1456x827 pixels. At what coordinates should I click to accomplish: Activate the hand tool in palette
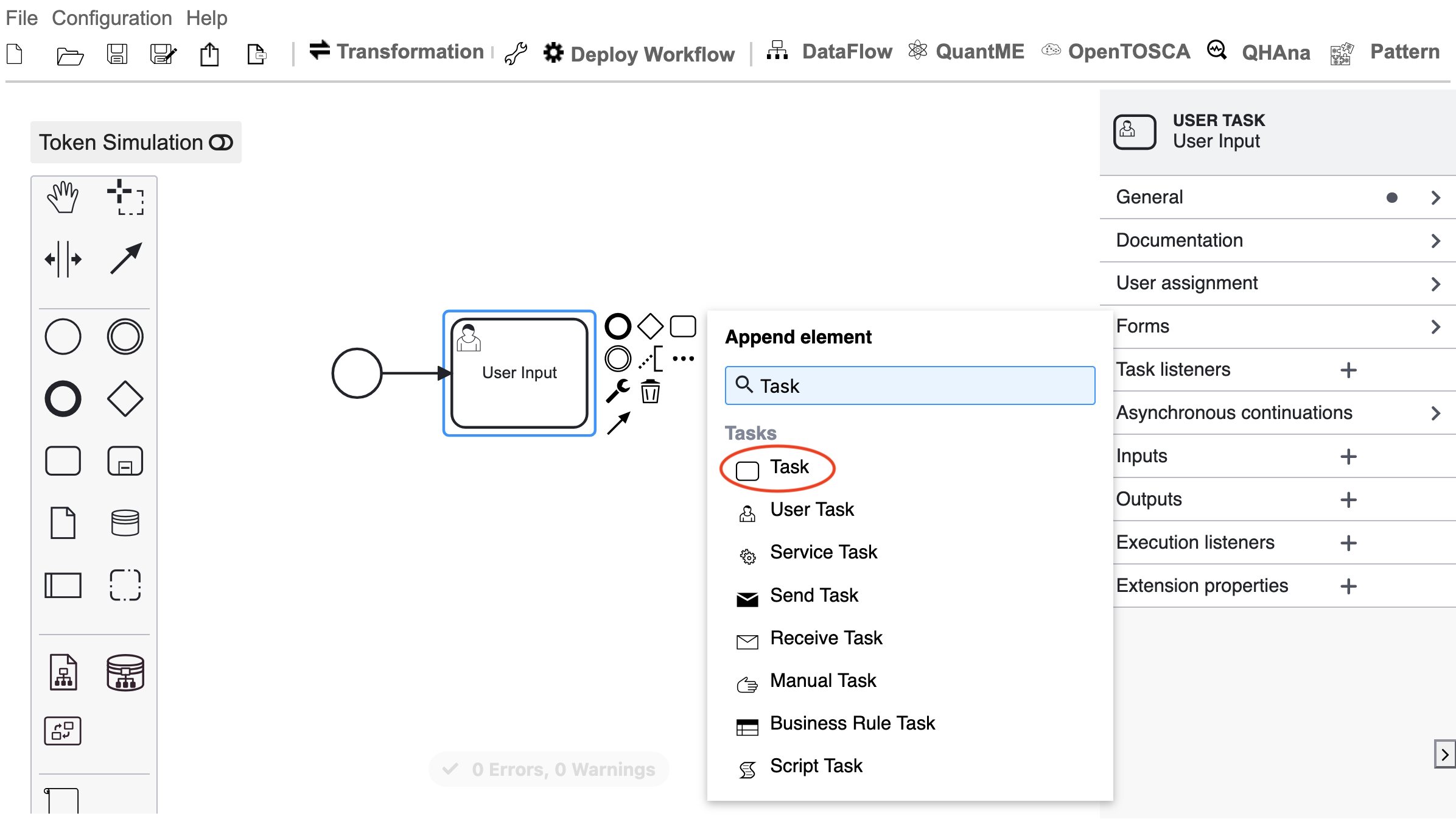(63, 197)
